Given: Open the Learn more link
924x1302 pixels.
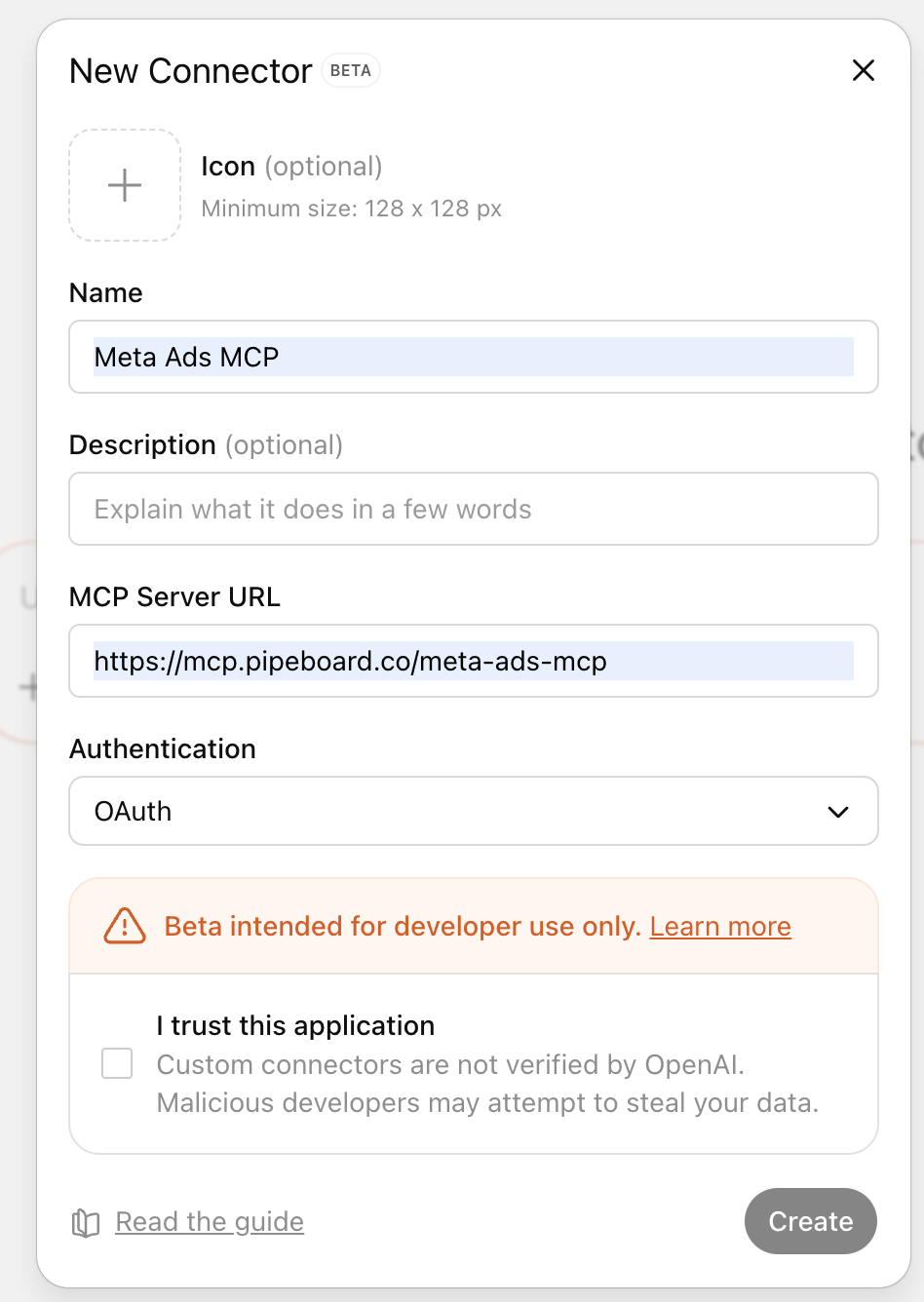Looking at the screenshot, I should (720, 926).
